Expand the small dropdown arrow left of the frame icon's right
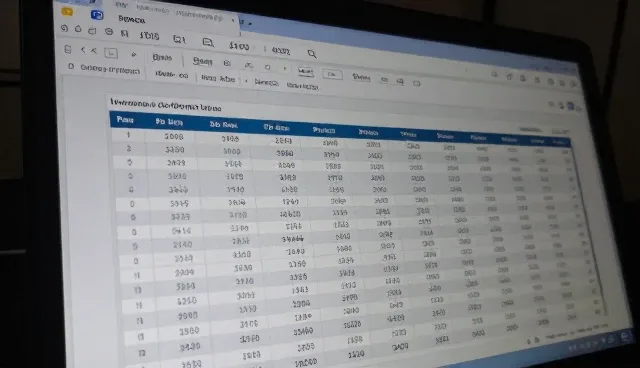 pos(133,55)
